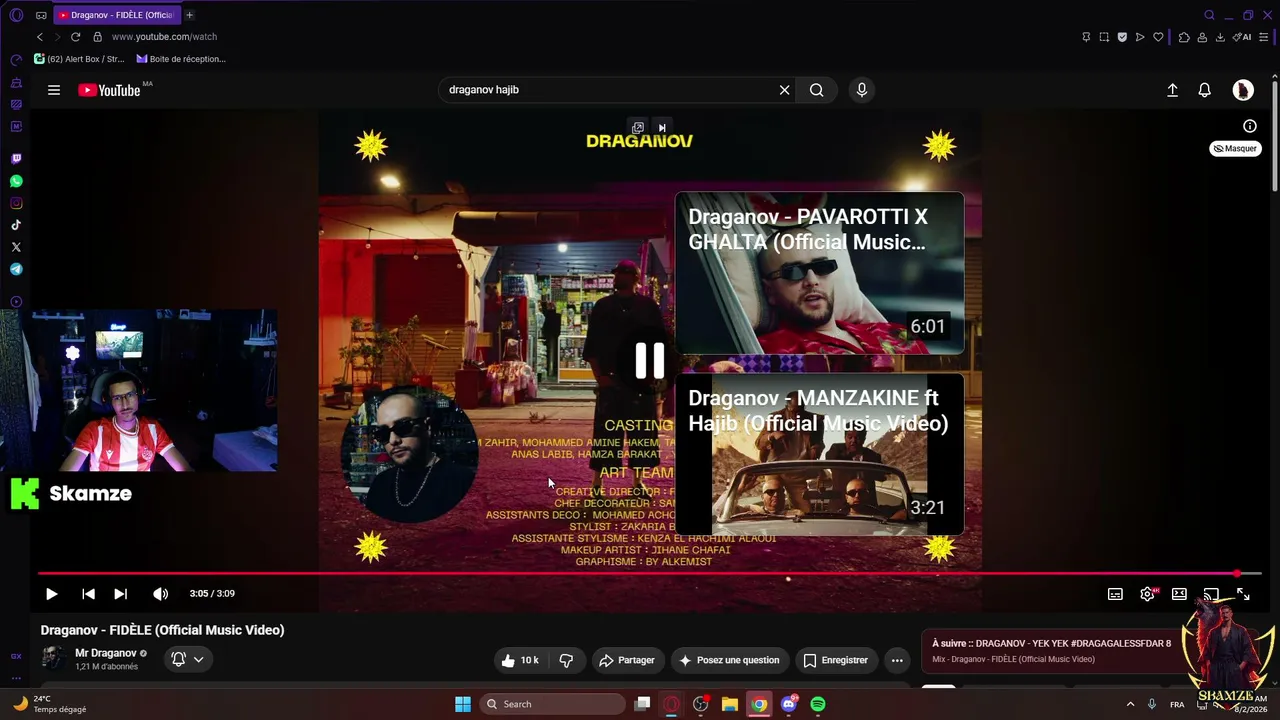Show hidden system tray icons

(1130, 704)
